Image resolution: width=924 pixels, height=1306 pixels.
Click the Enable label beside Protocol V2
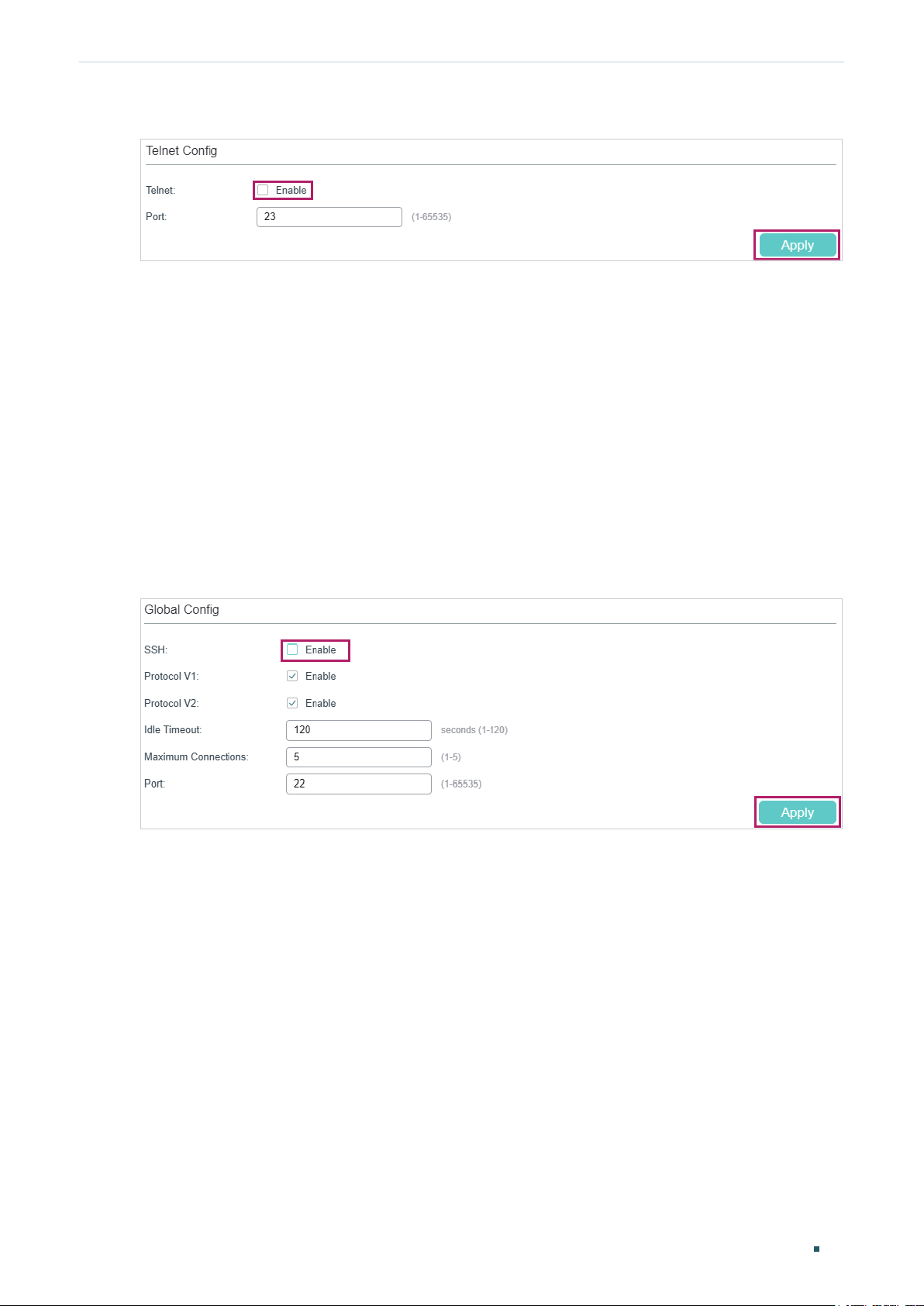click(321, 703)
